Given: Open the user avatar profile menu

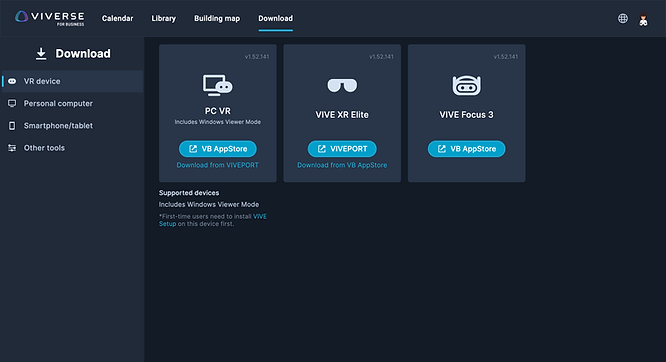Looking at the screenshot, I should [x=643, y=20].
